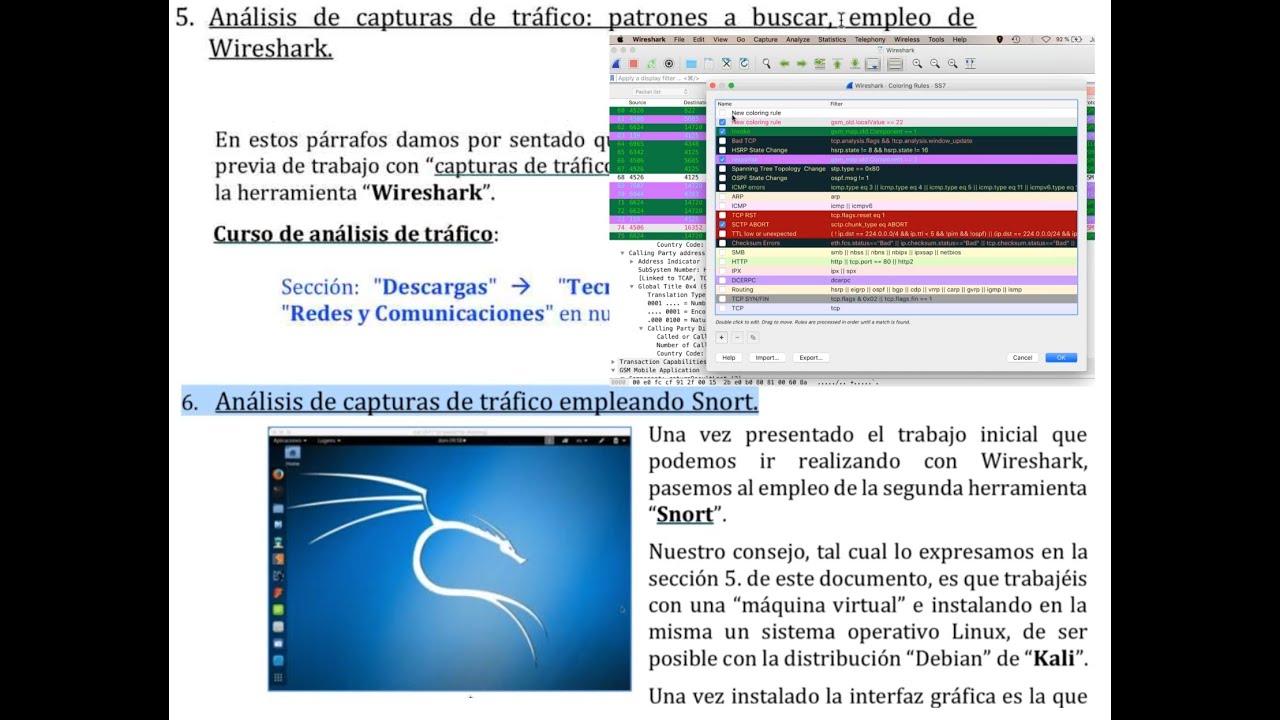1280x720 pixels.
Task: Click the open capture file folder icon
Action: click(x=691, y=64)
